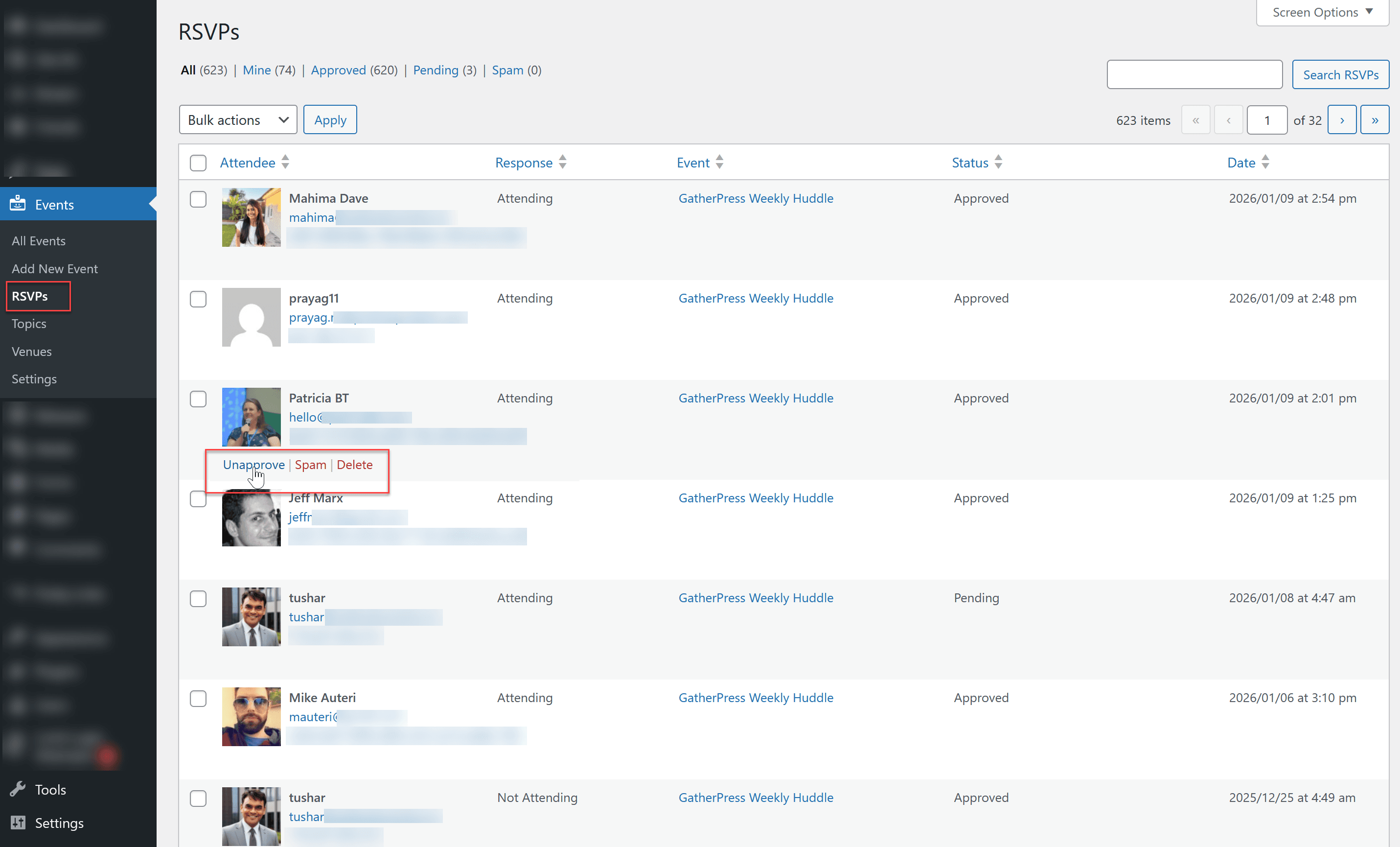Check the Not Attending tushar checkbox
The height and width of the screenshot is (847, 1400).
point(198,798)
